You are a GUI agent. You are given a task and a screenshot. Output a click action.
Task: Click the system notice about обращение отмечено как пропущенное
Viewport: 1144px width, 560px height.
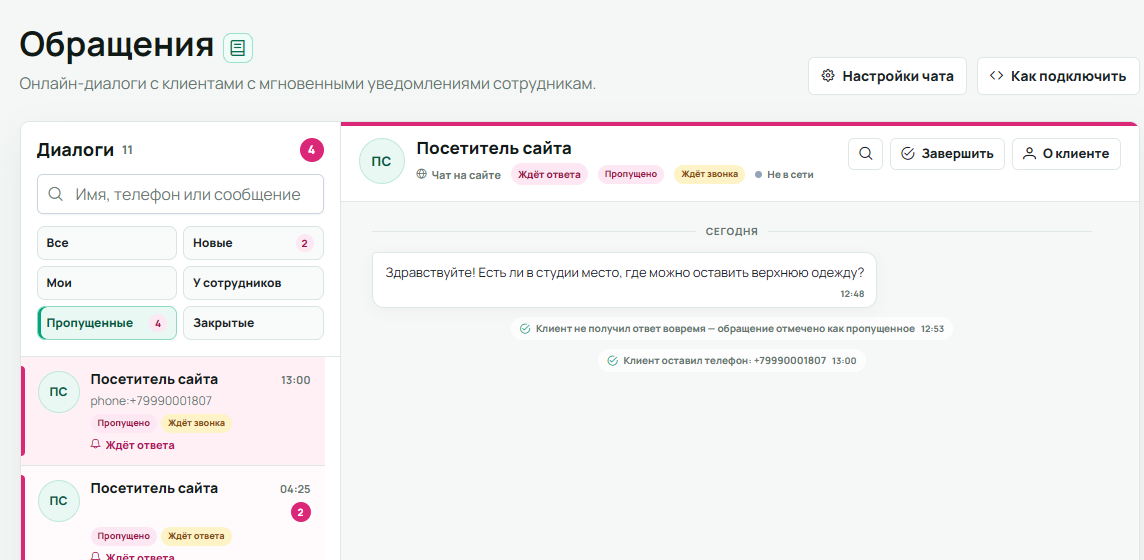(732, 329)
